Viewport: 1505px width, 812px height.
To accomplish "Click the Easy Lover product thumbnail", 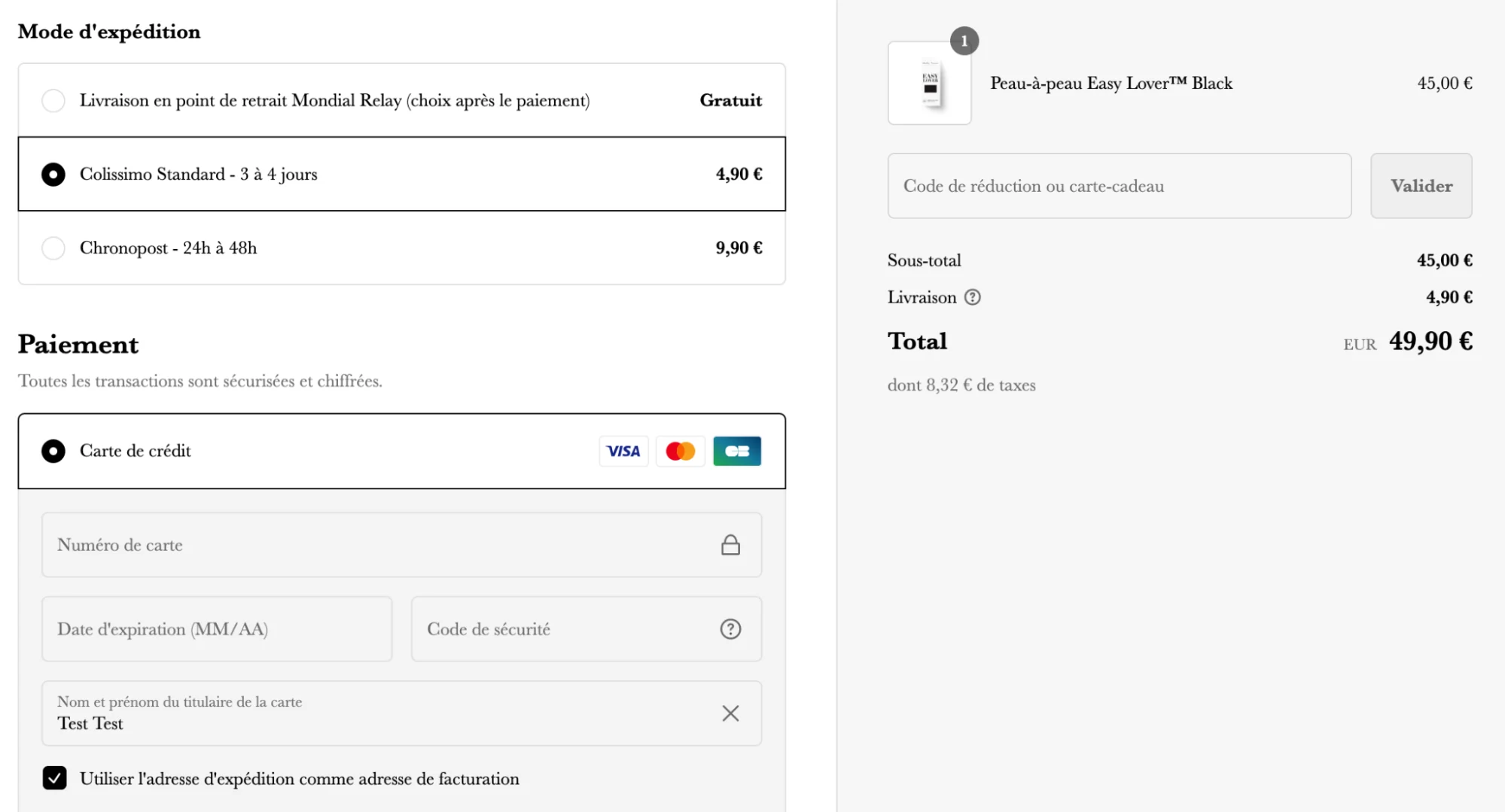I will tap(930, 83).
